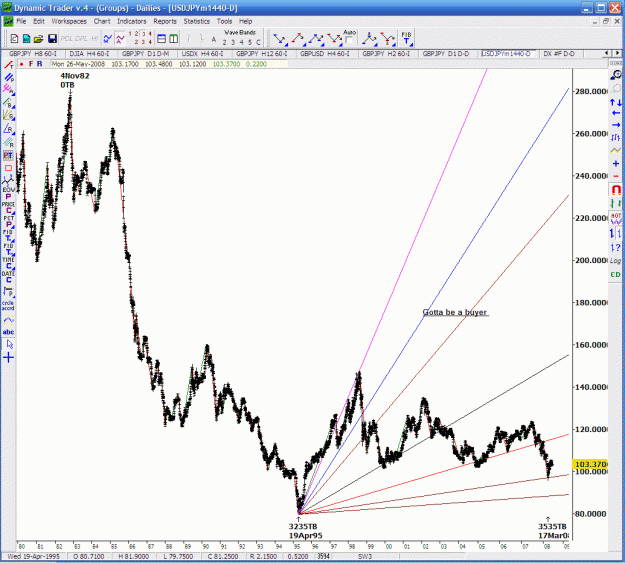625x563 pixels.
Task: Select the PRICE C tool
Action: [x=8, y=208]
